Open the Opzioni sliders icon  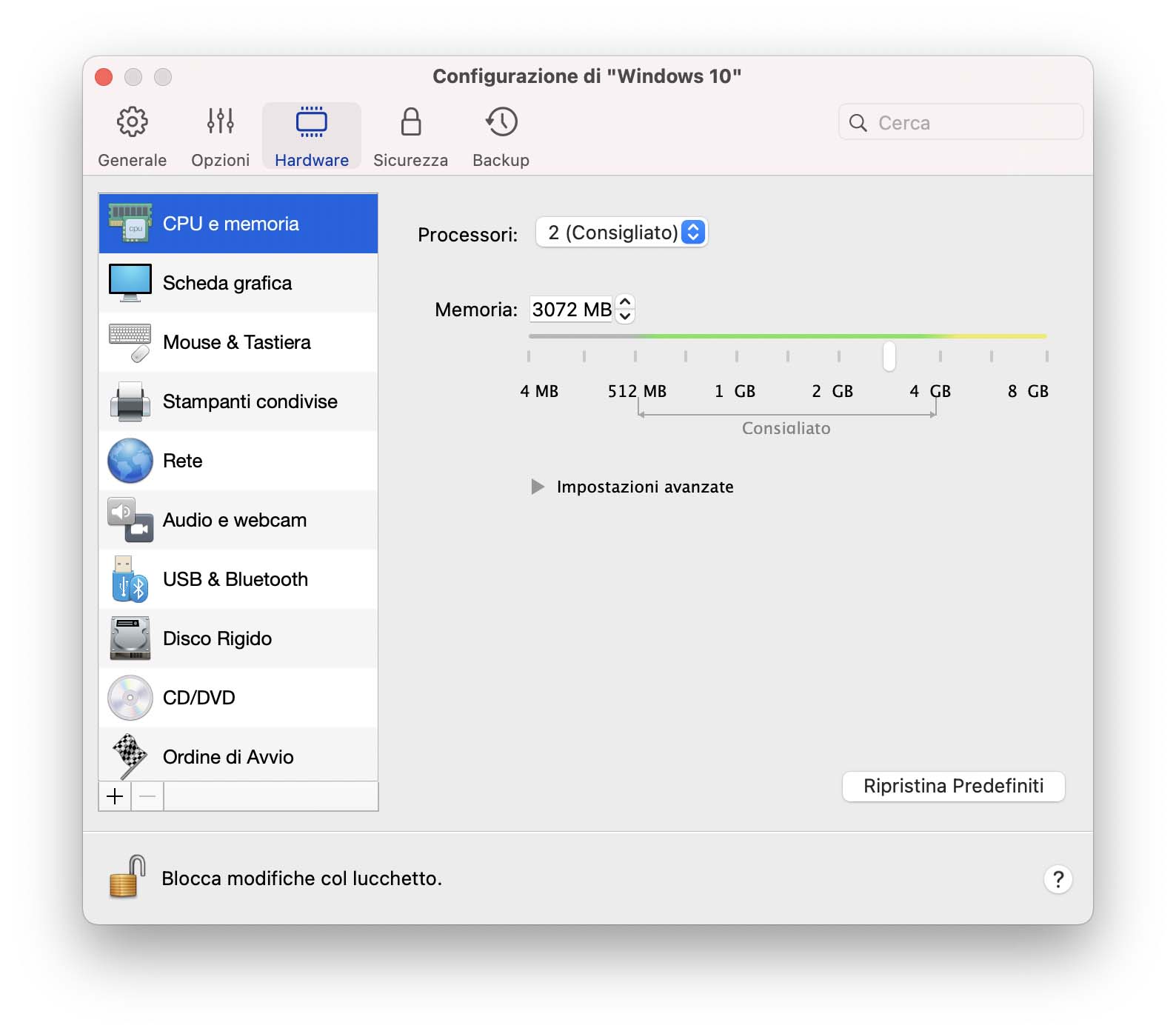coord(221,121)
